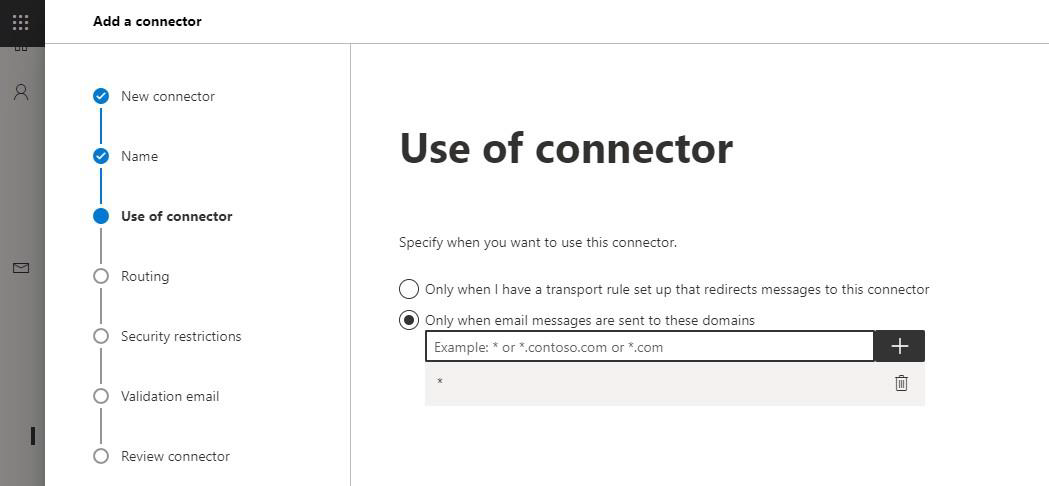Click the mail envelope icon in left rail
Viewport: 1049px width, 486px height.
(x=21, y=268)
